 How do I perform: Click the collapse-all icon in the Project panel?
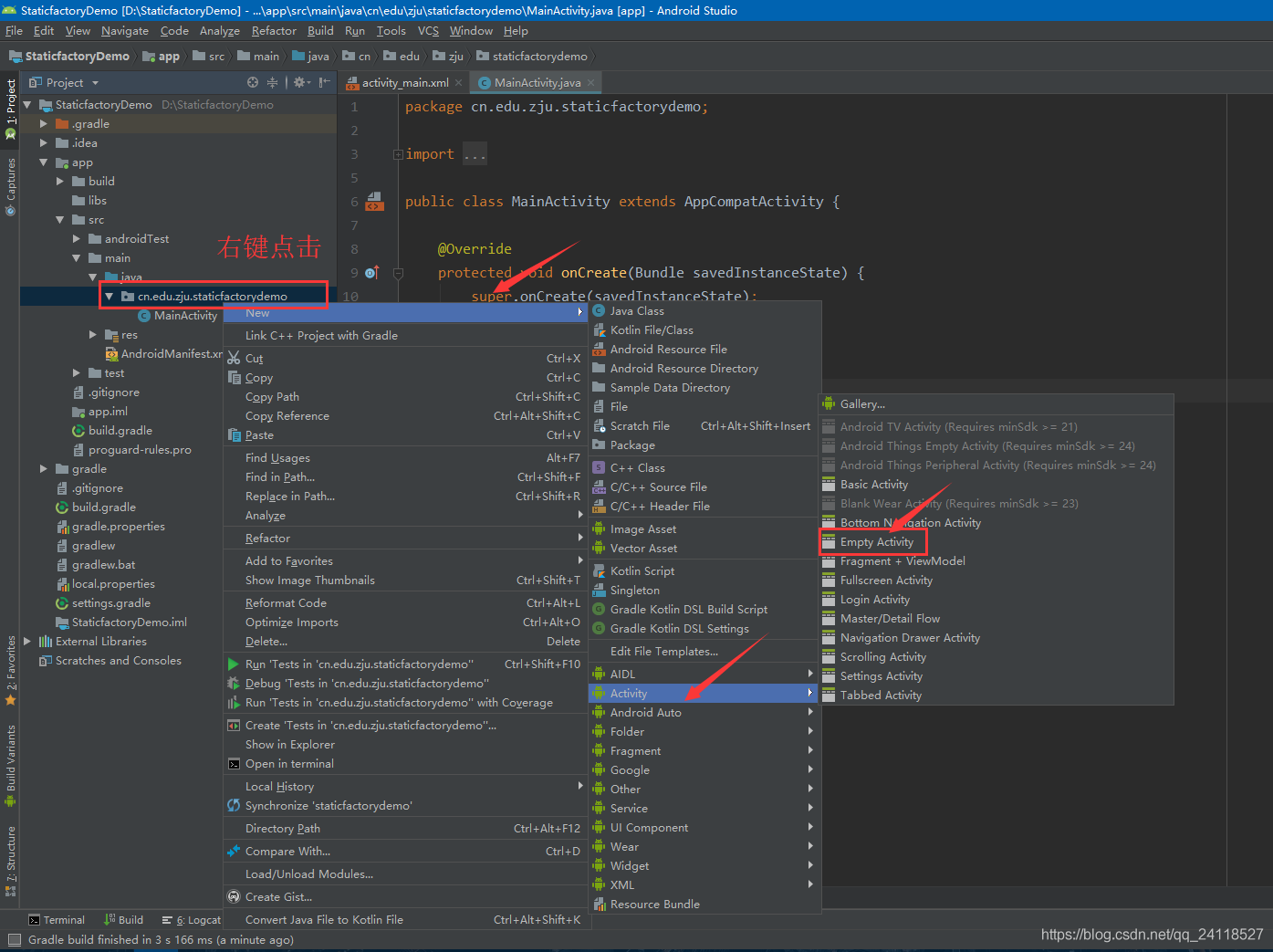tap(272, 82)
